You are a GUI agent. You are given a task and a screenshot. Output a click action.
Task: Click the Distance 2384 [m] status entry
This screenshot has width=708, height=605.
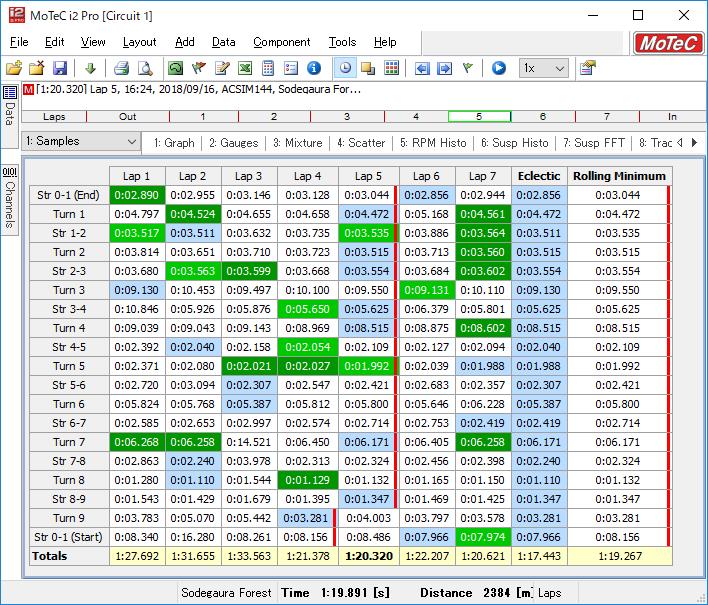[x=476, y=593]
